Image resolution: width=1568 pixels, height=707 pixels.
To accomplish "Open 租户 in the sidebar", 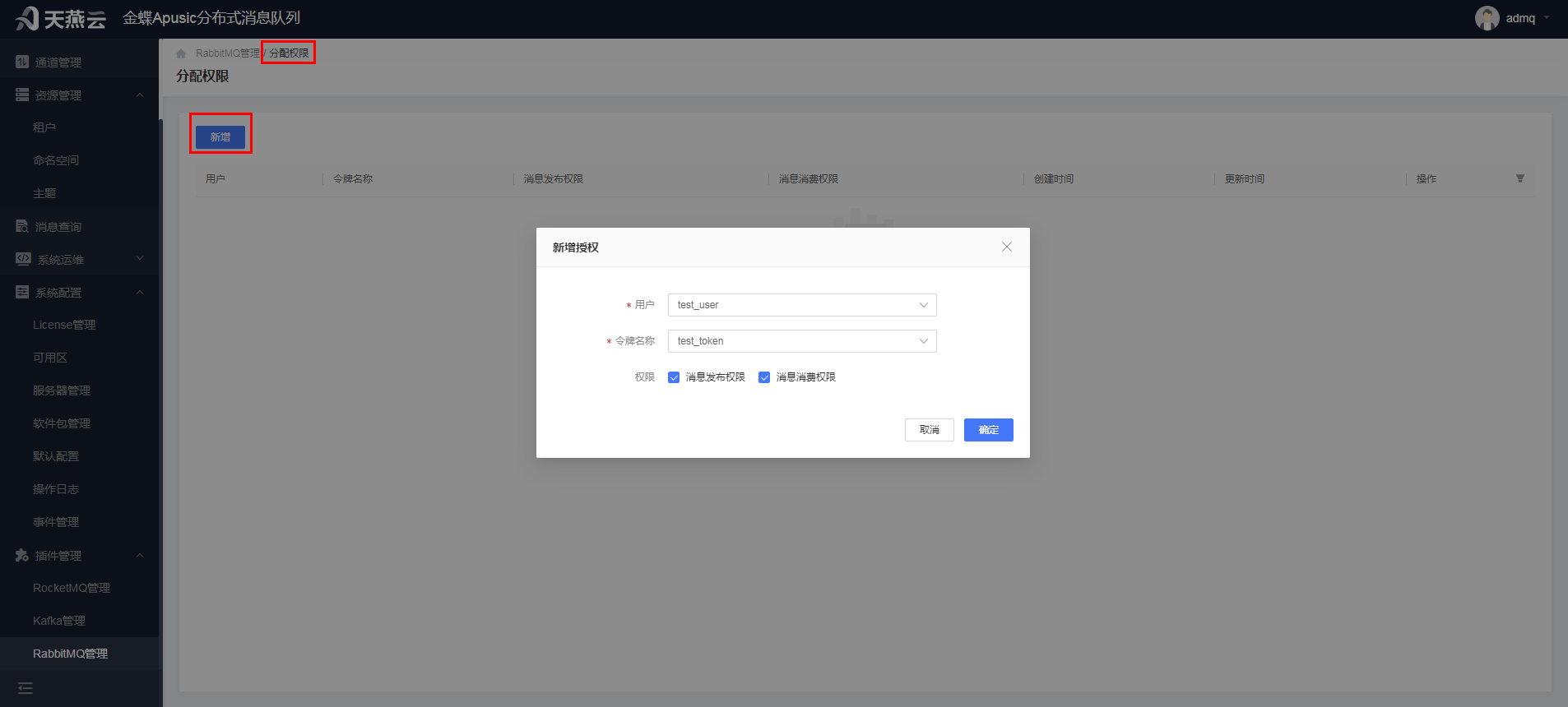I will pos(44,127).
